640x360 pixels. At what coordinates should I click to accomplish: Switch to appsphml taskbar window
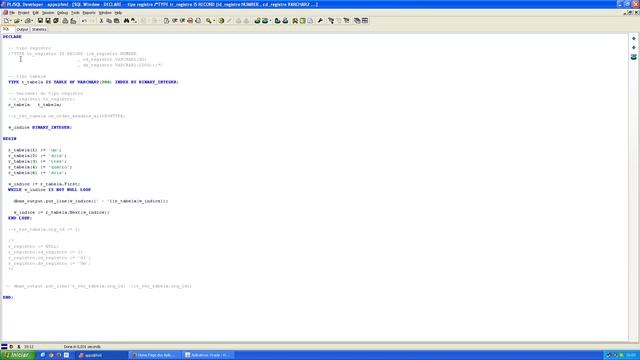101,355
